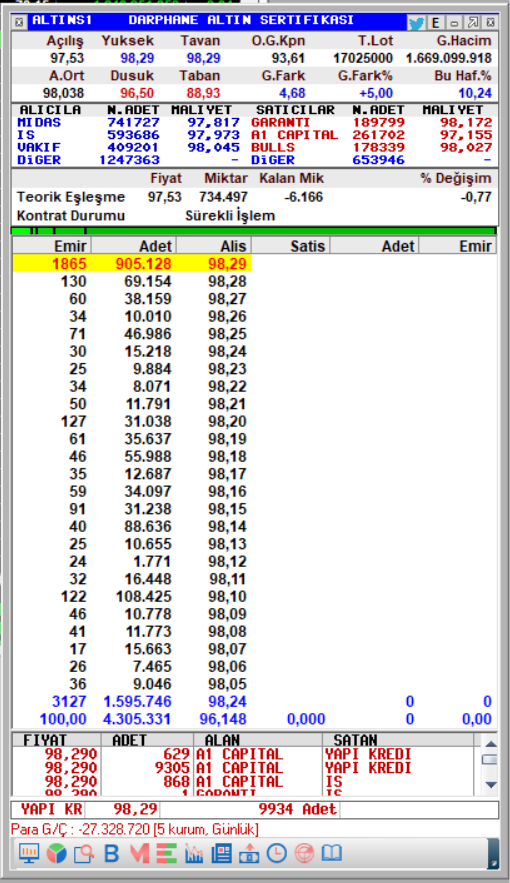The height and width of the screenshot is (883, 510).
Task: Click the trades list down arrow
Action: [x=490, y=784]
